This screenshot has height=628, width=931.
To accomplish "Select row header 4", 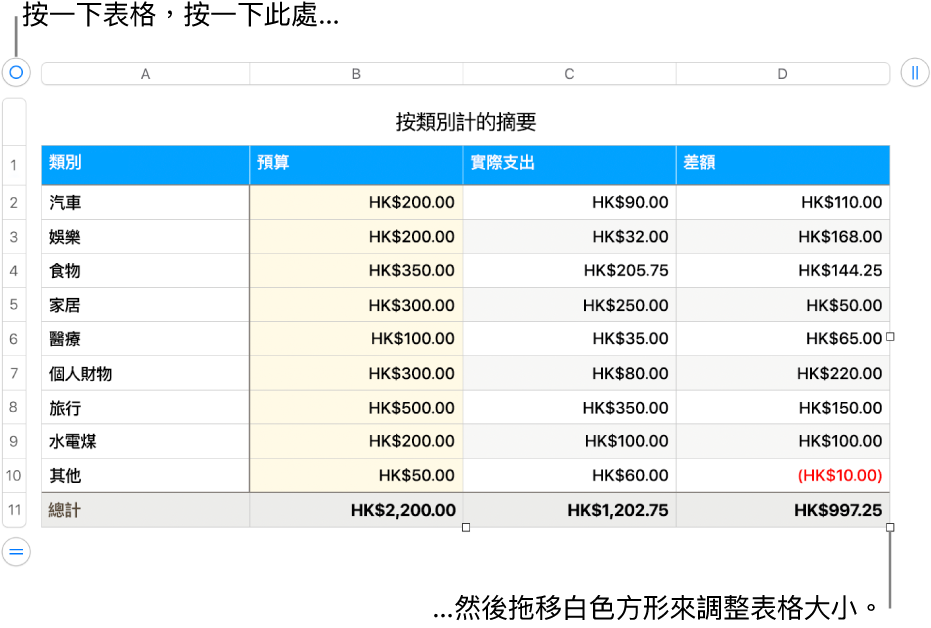I will click(x=14, y=271).
